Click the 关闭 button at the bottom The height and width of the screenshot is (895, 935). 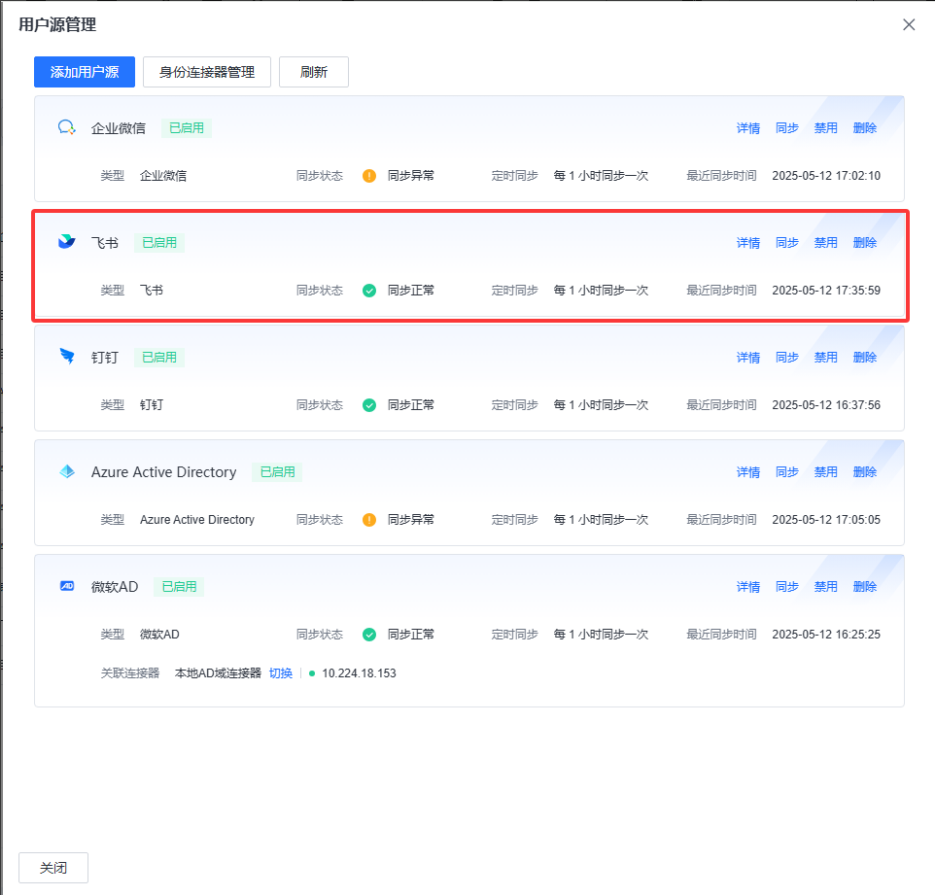click(x=54, y=868)
